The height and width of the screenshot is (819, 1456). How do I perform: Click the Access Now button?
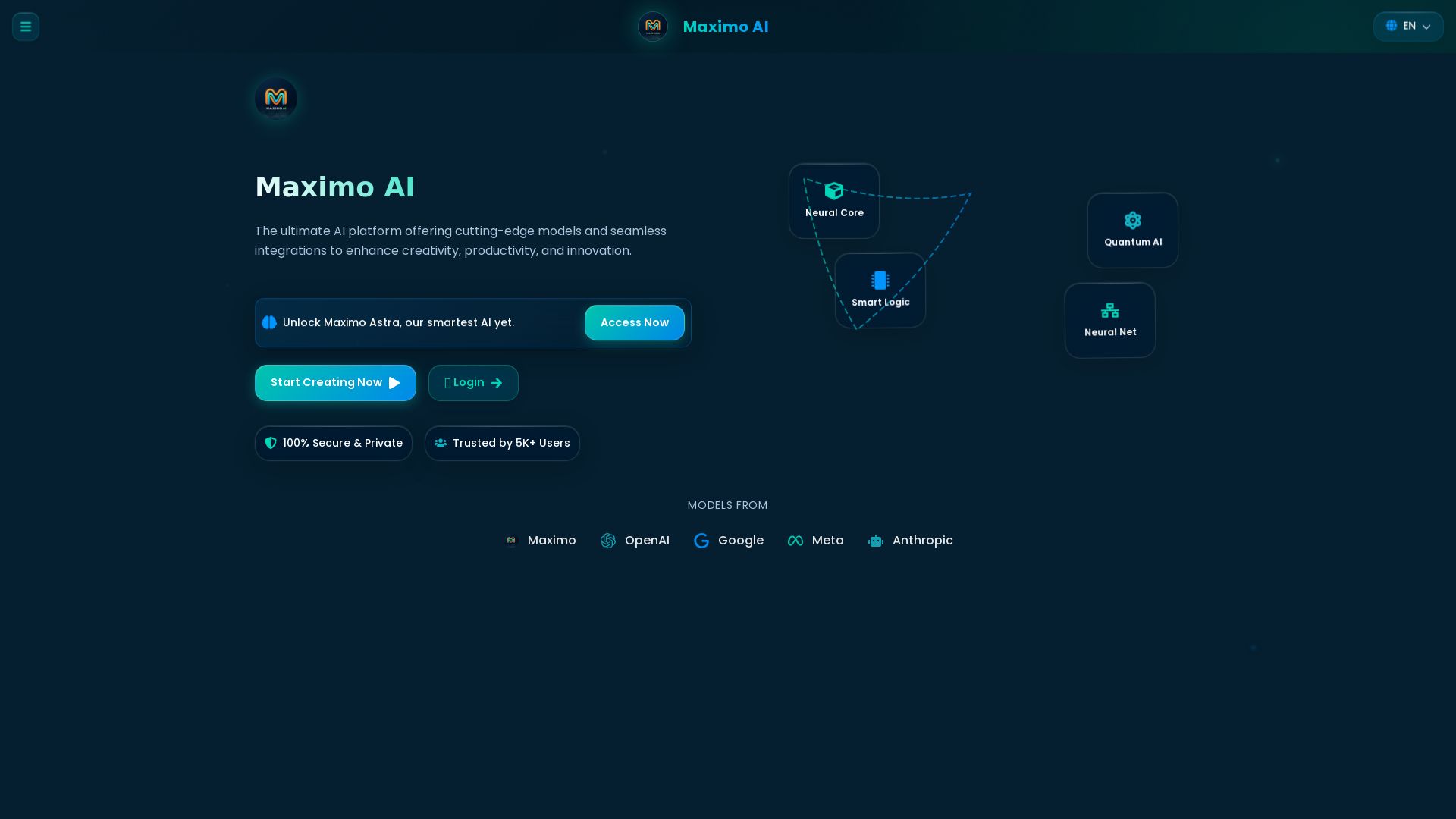point(634,322)
